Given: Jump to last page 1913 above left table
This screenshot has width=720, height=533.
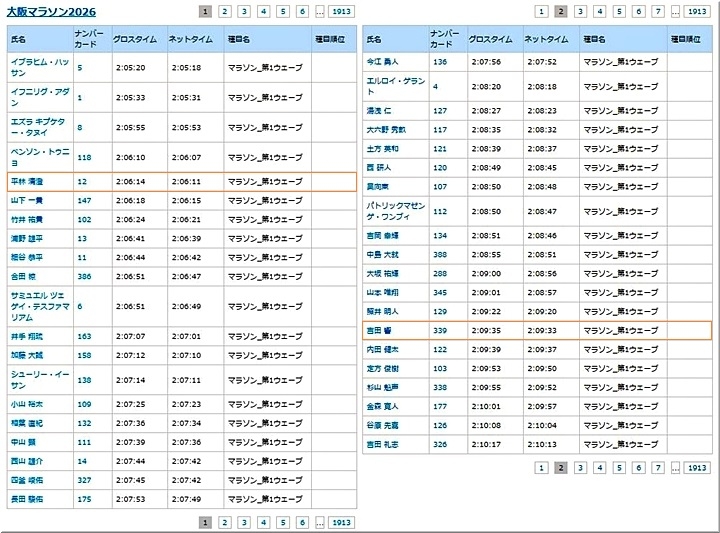Looking at the screenshot, I should 341,12.
